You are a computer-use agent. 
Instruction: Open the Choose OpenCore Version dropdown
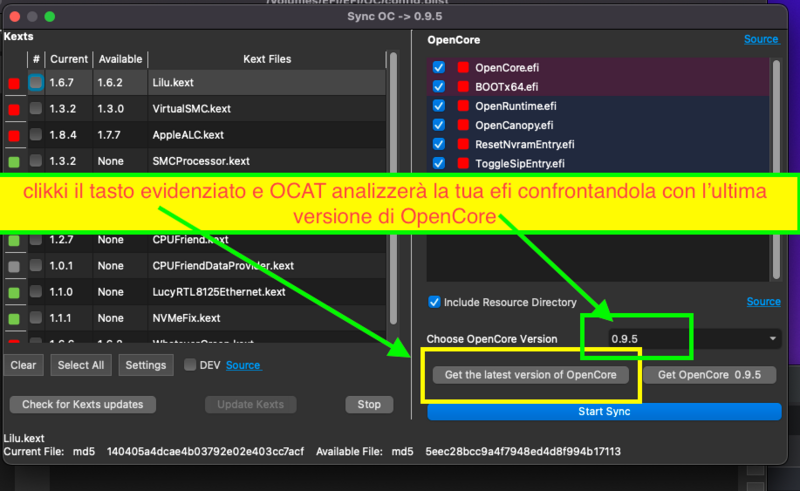694,338
